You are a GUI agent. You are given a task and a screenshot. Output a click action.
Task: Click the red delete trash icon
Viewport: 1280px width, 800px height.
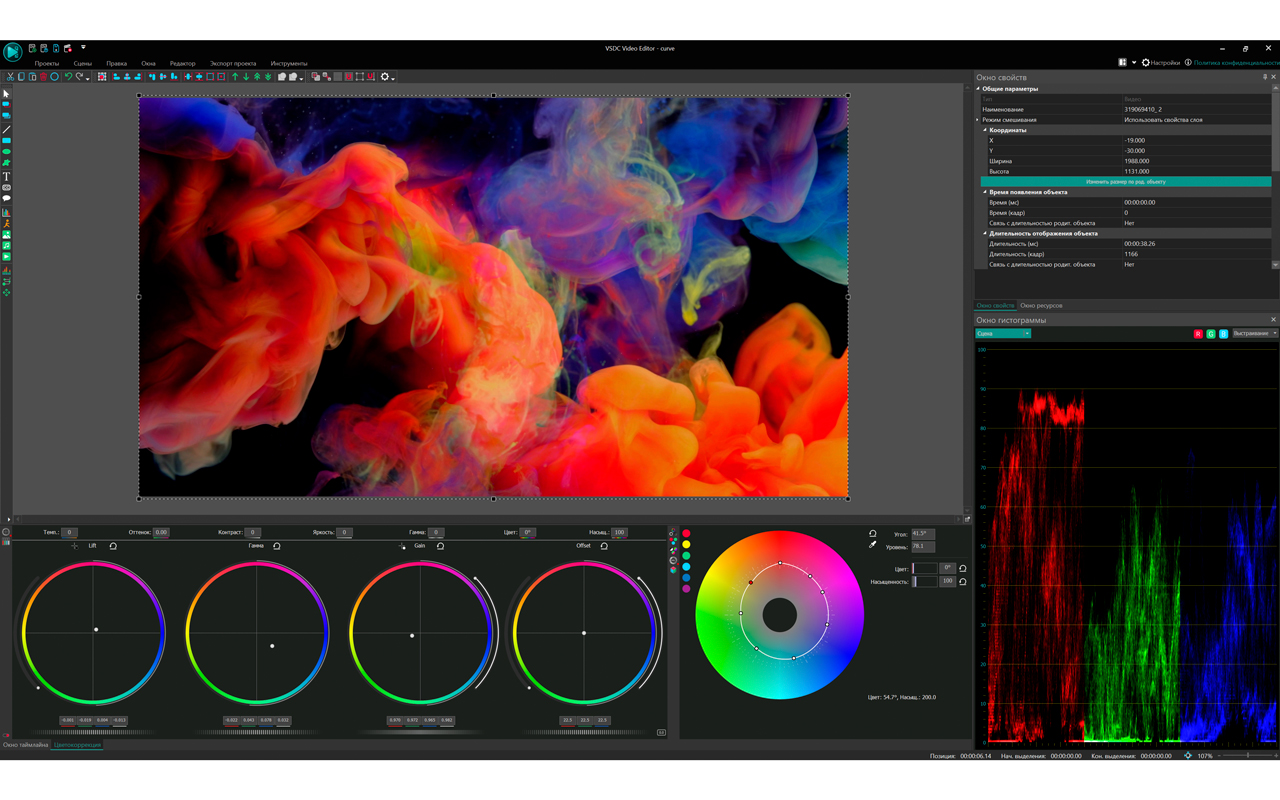pos(43,77)
